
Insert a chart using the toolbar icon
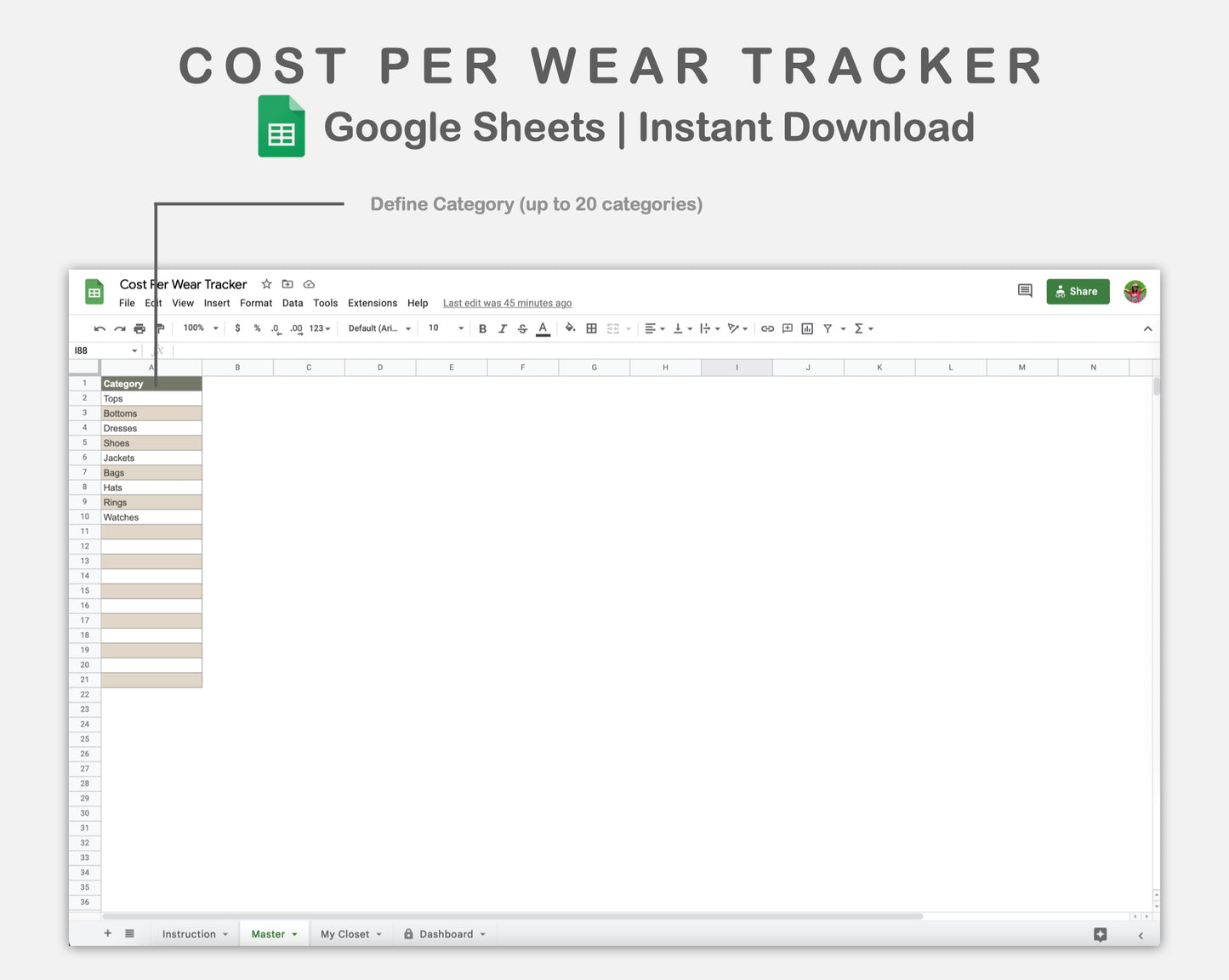(805, 328)
